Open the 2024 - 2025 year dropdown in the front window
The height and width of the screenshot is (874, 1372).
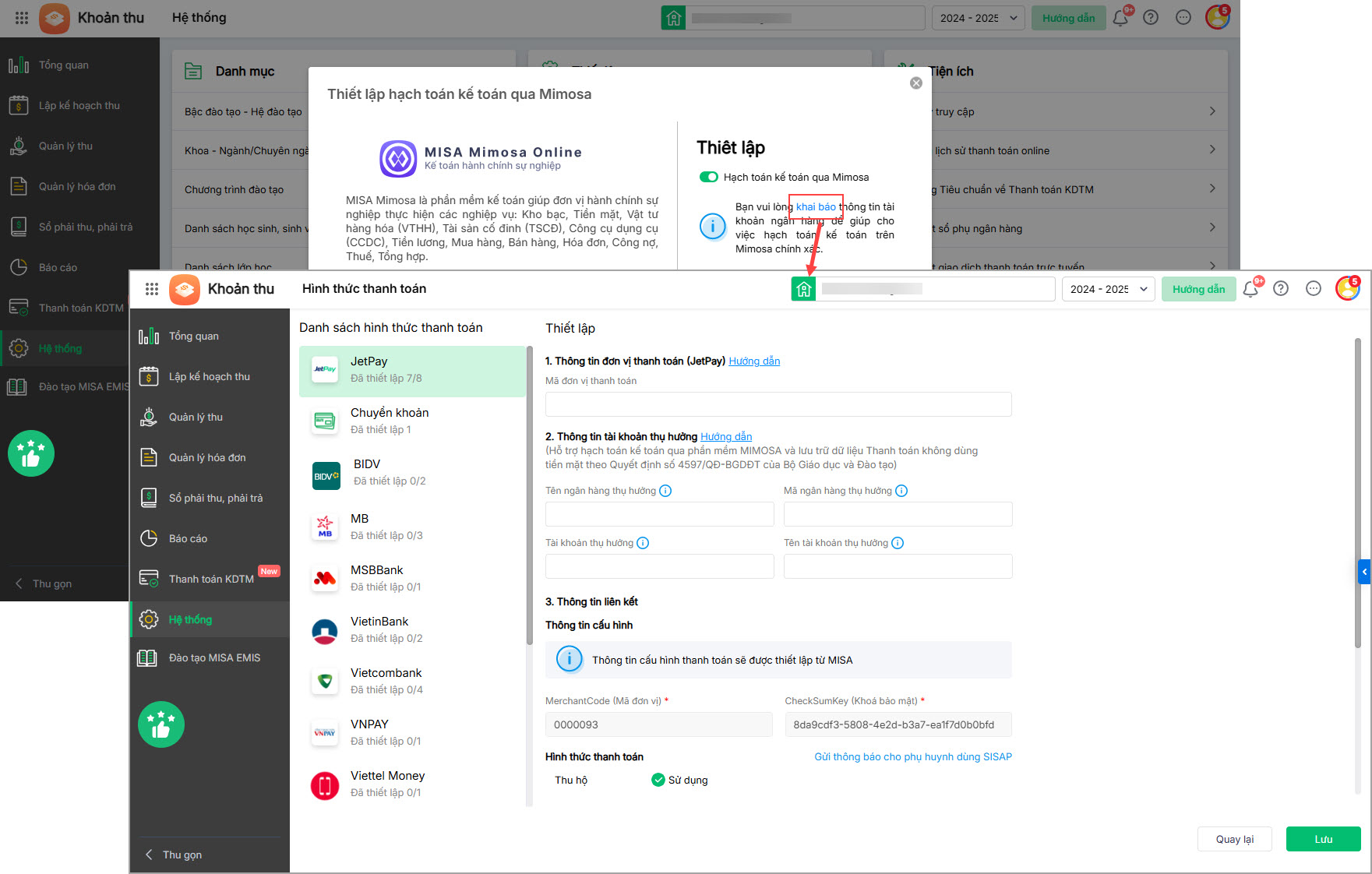[1109, 289]
